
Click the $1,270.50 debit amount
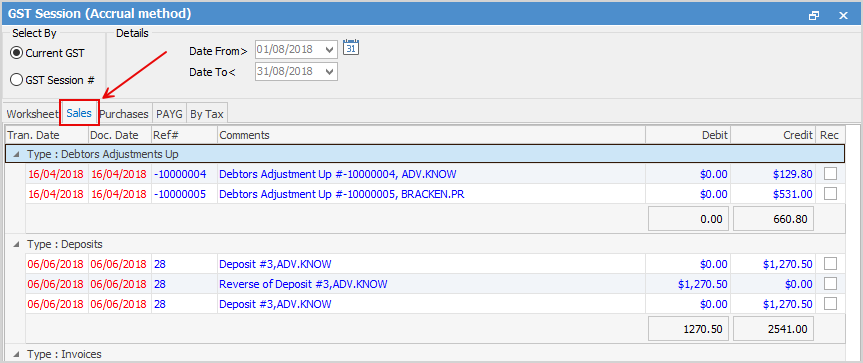pos(703,284)
